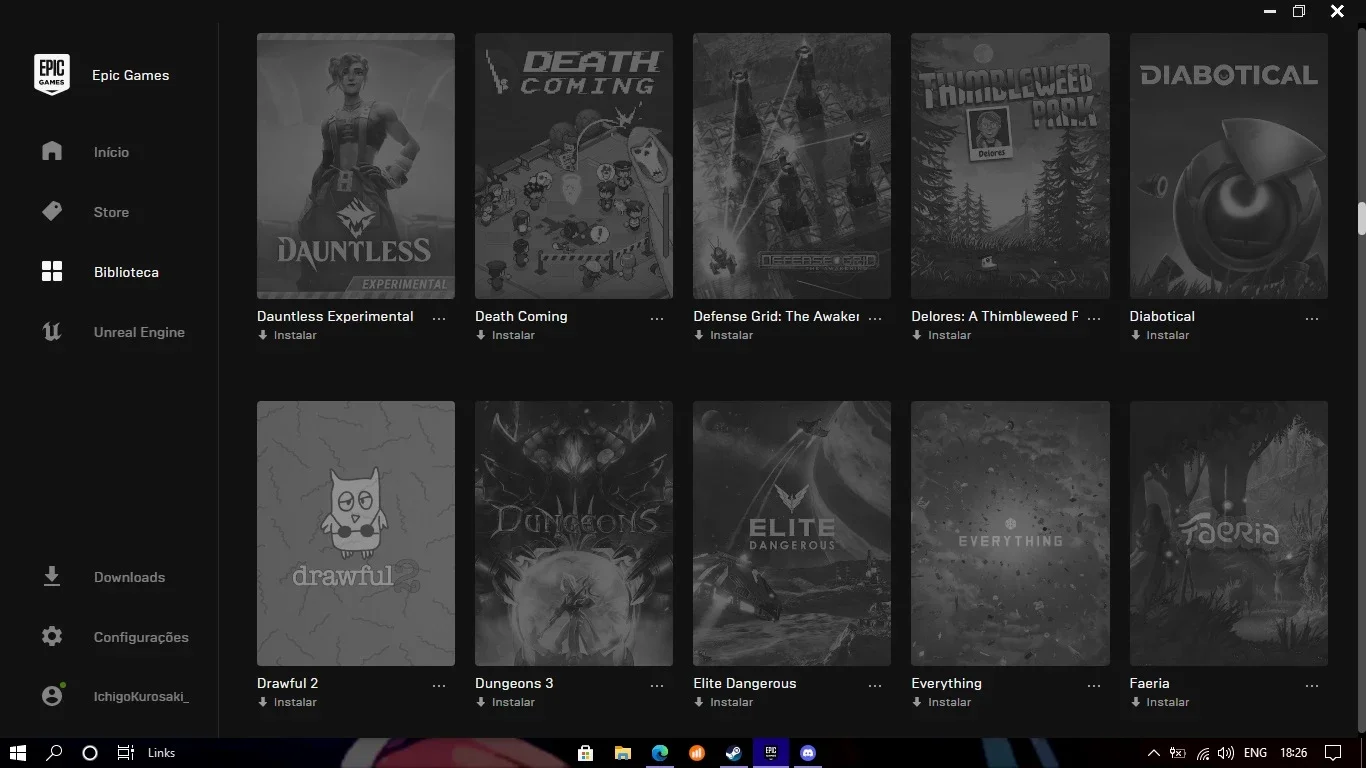
Task: Go to Início home page
Action: click(x=111, y=152)
